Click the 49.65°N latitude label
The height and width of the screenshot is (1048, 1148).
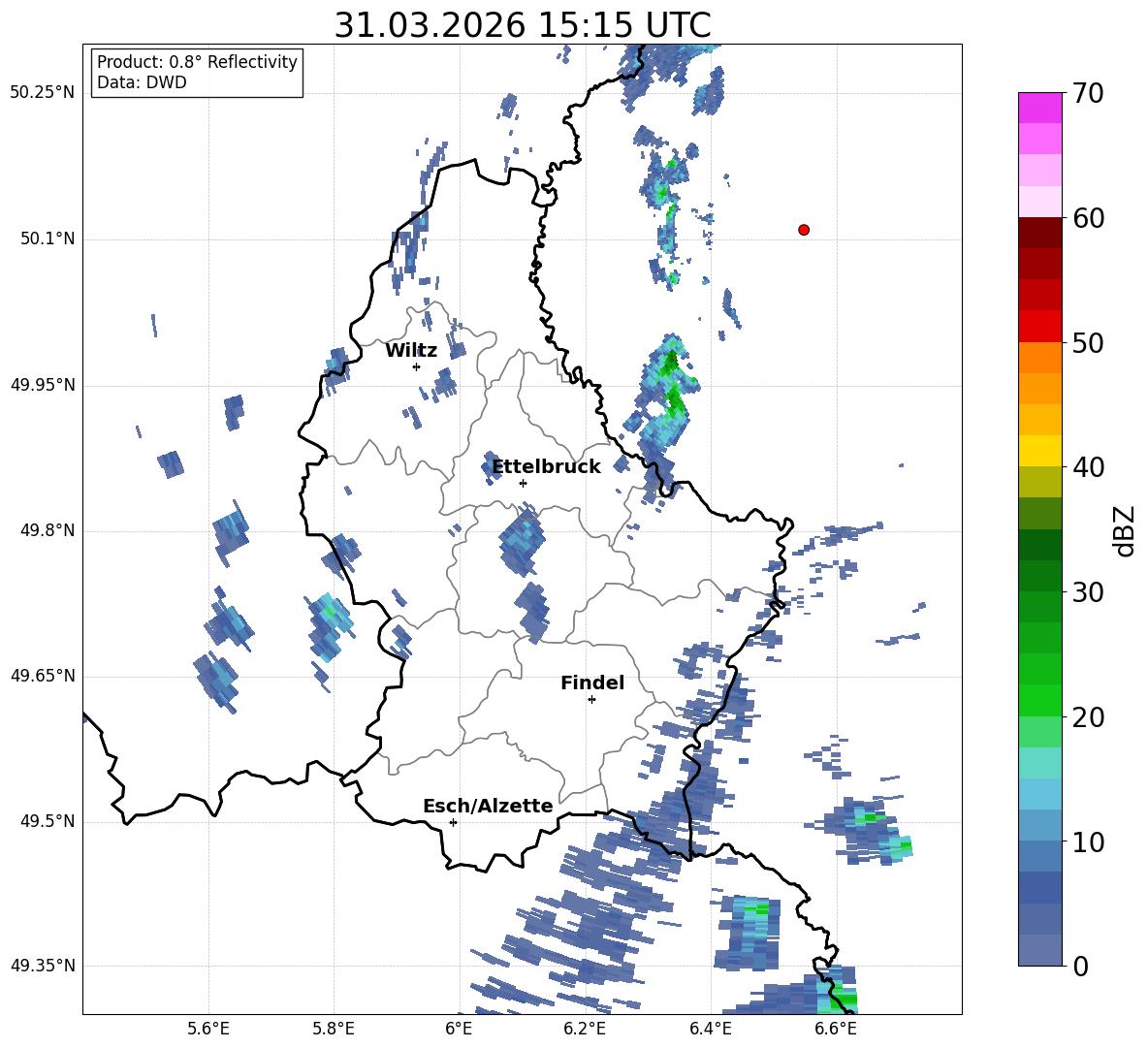(43, 675)
